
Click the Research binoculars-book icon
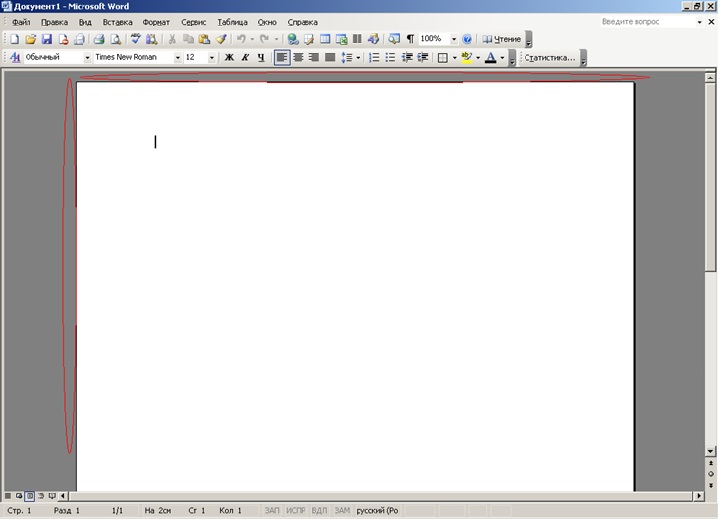[152, 39]
